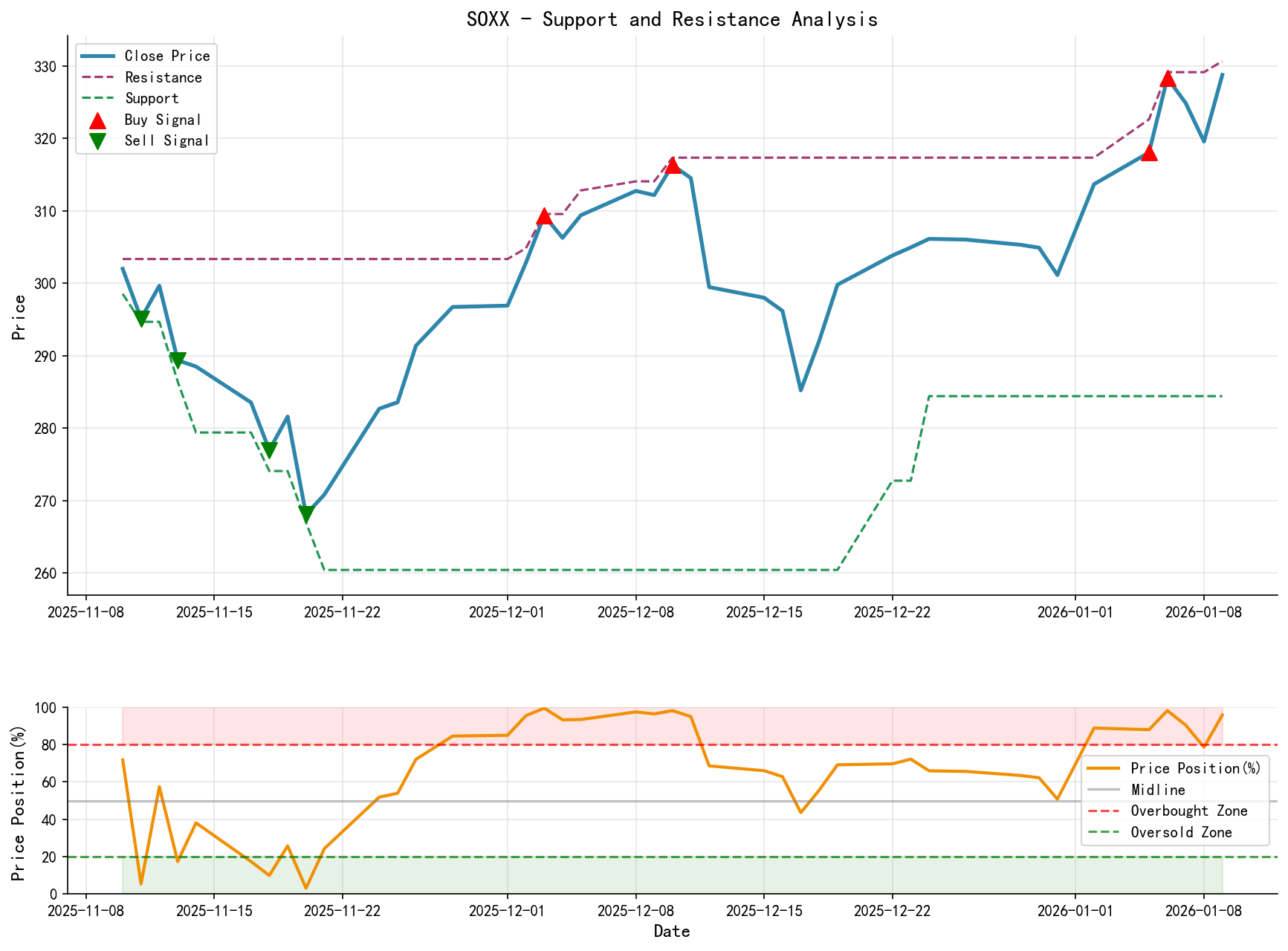
Task: Click the Date axis label
Action: click(673, 931)
